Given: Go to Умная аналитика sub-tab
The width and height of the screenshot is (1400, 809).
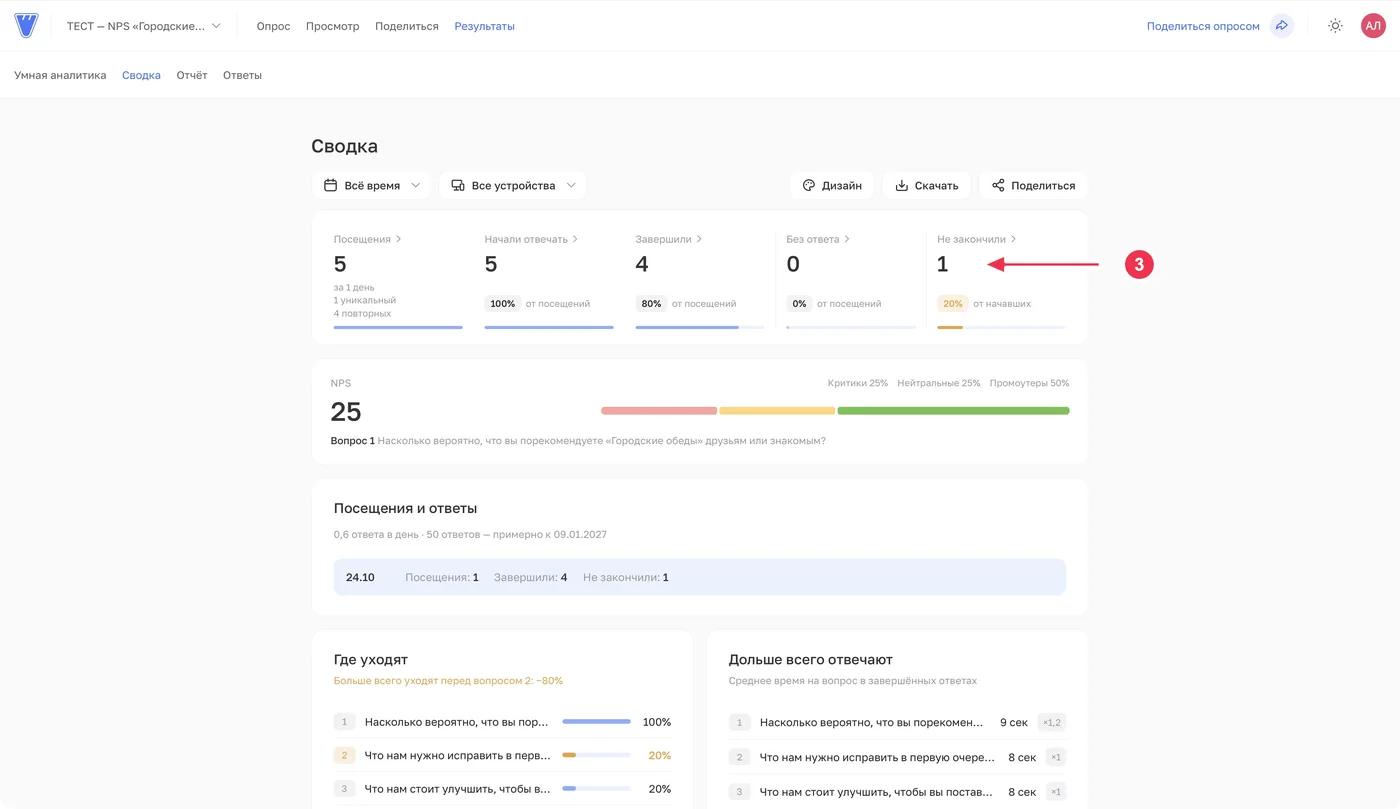Looking at the screenshot, I should (x=60, y=75).
